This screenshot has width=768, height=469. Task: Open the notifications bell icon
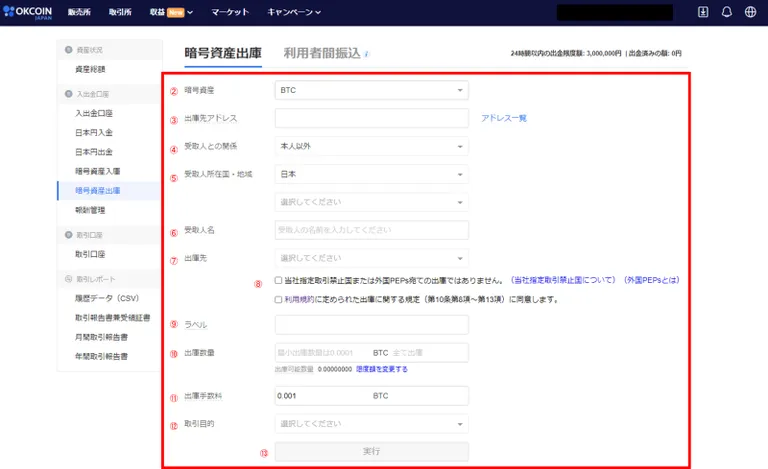pos(727,12)
